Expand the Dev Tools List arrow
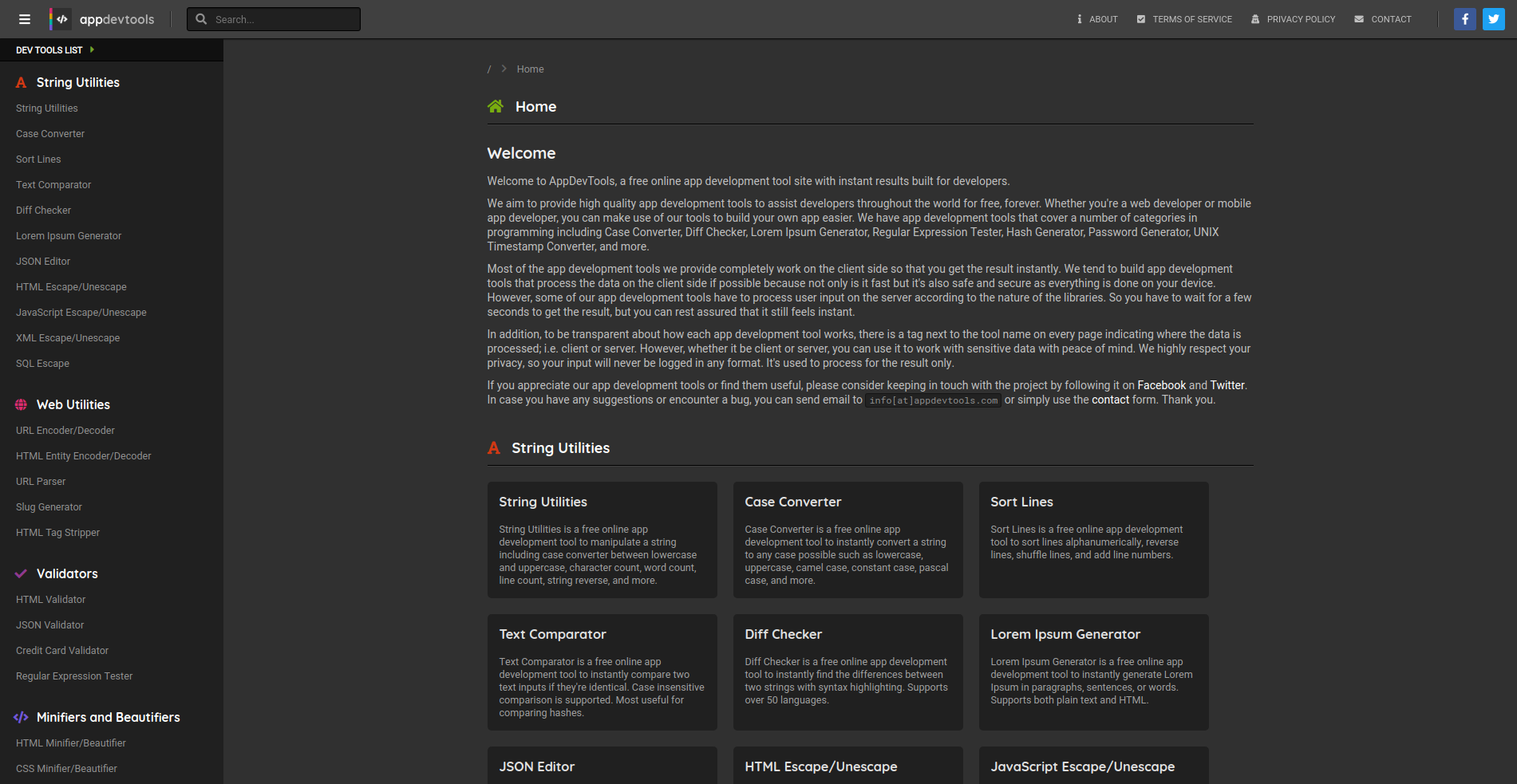Viewport: 1517px width, 784px height. pyautogui.click(x=92, y=49)
